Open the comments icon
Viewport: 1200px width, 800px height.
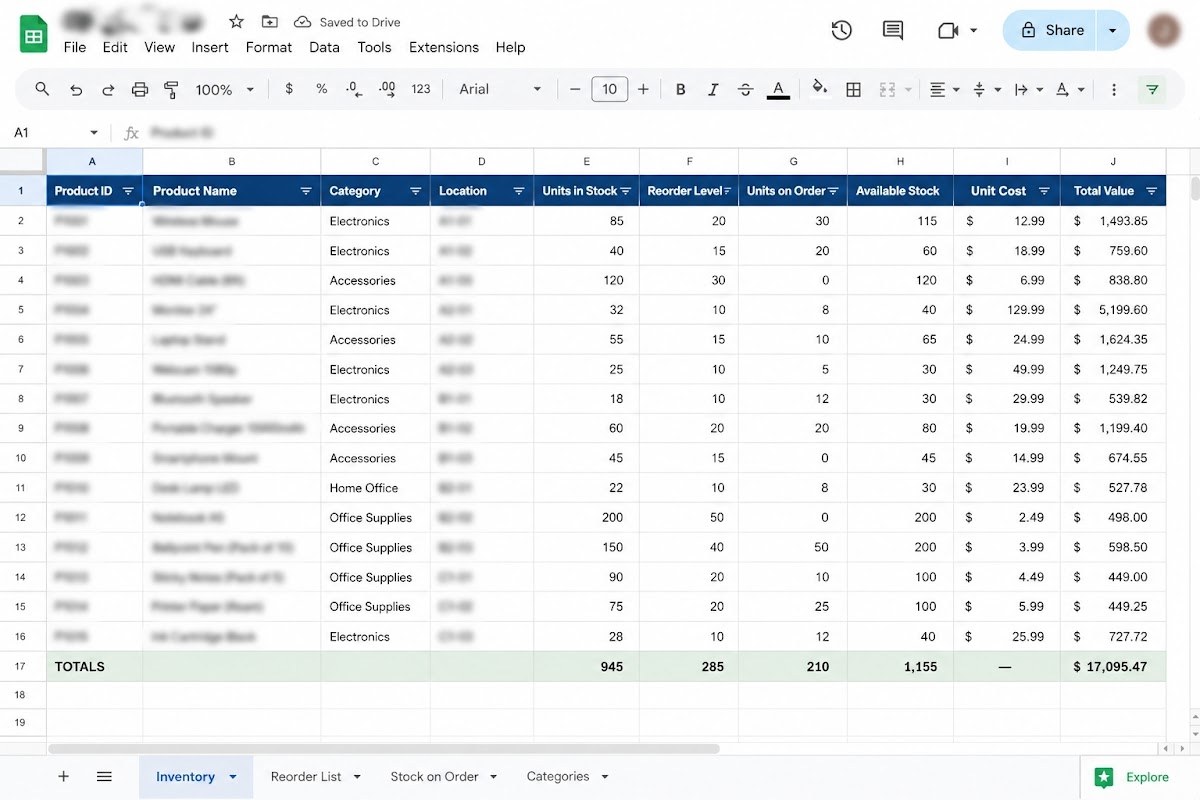[893, 31]
